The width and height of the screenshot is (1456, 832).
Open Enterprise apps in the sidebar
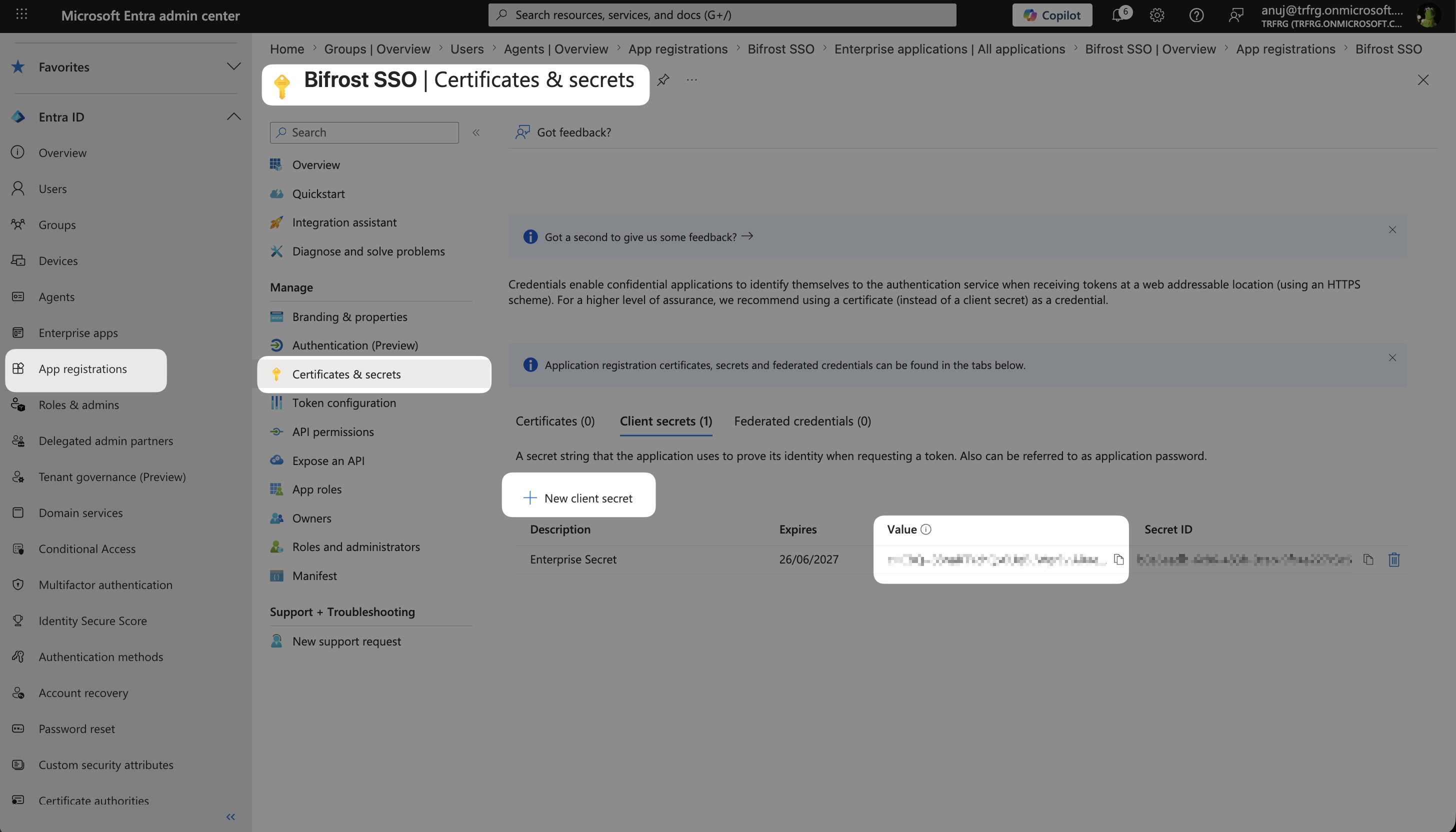78,332
